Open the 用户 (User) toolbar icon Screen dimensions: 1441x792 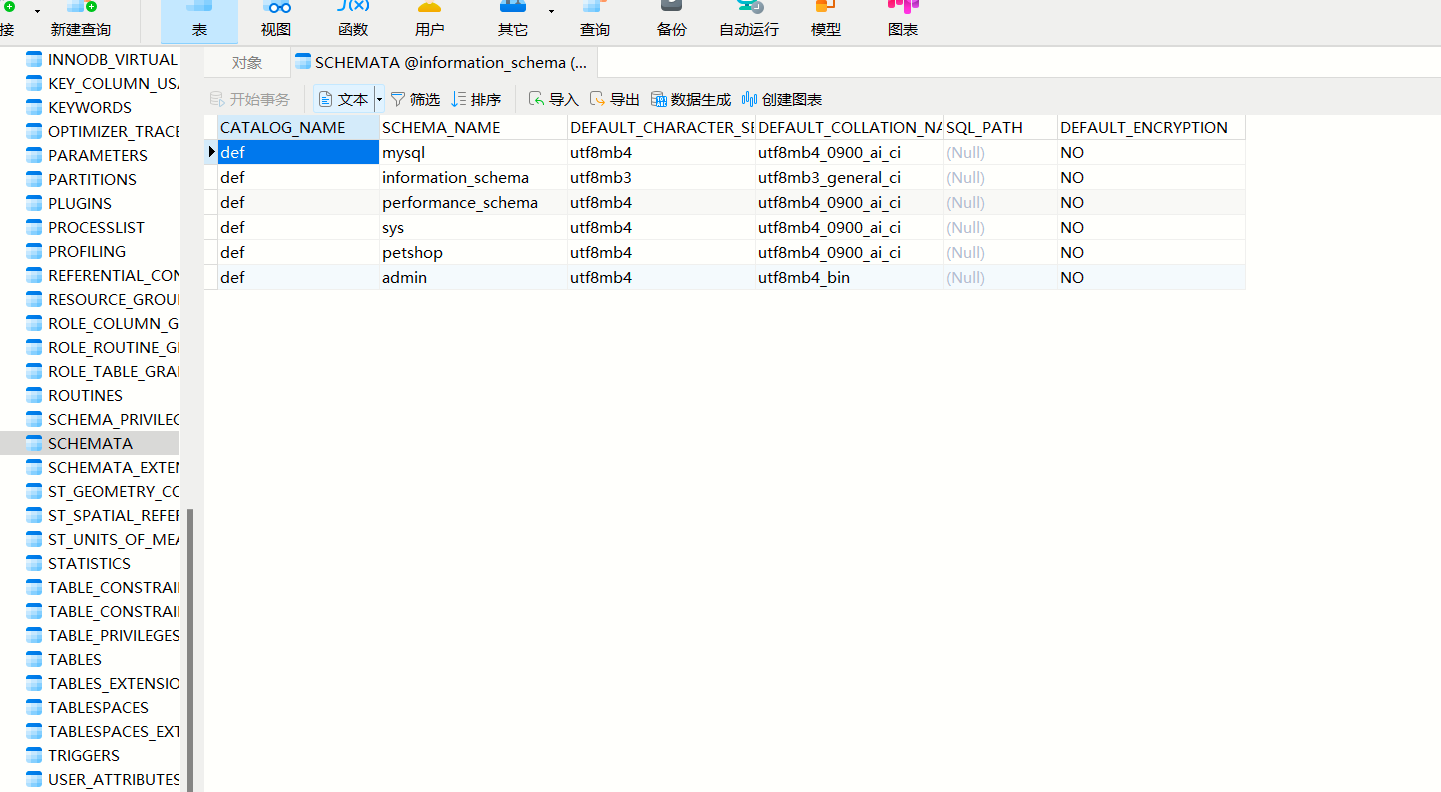[429, 19]
